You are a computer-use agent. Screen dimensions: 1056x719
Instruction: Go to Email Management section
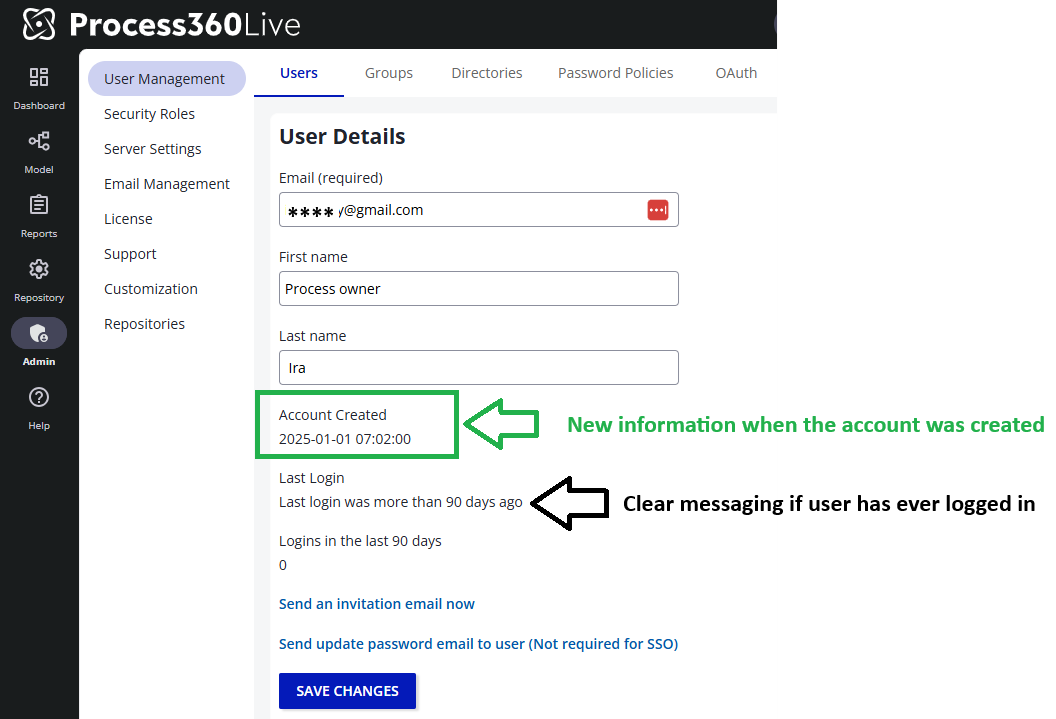point(166,184)
